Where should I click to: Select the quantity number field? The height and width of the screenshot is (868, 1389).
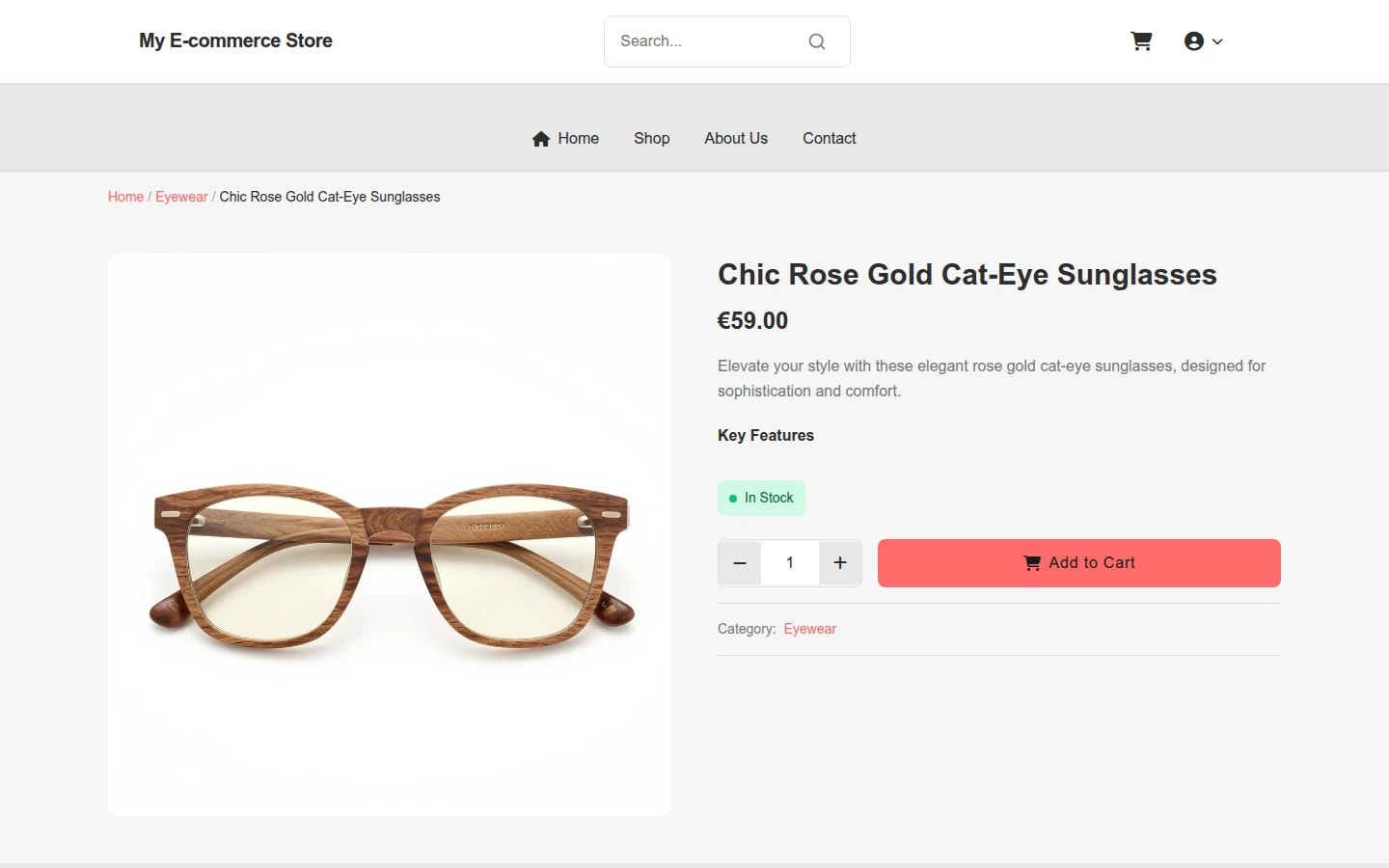(x=790, y=563)
